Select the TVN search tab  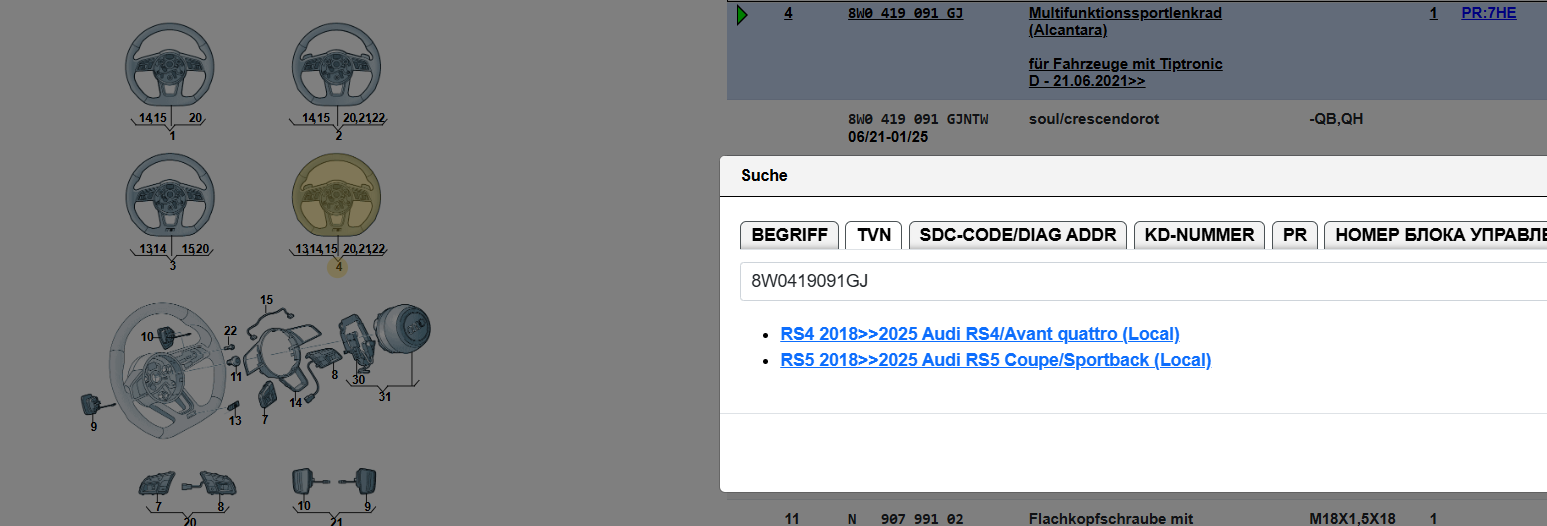point(873,235)
